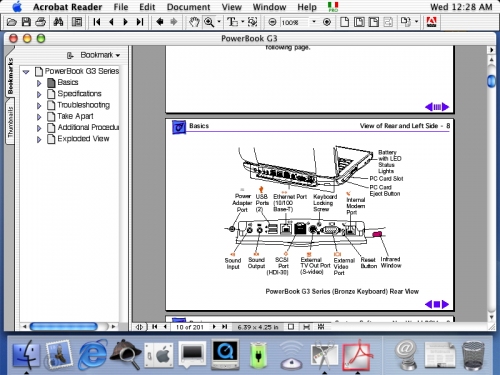Select the Text Select tool
The height and width of the screenshot is (375, 500).
232,22
